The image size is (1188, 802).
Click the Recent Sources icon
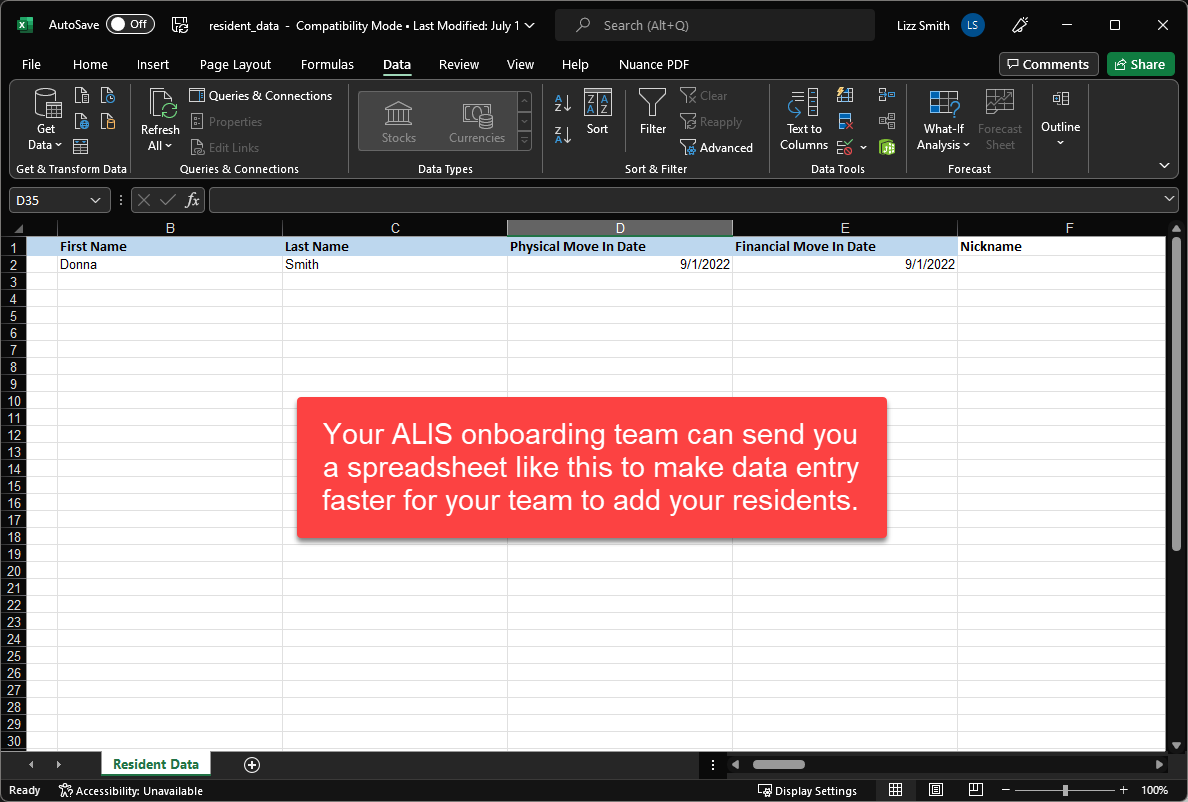[108, 95]
